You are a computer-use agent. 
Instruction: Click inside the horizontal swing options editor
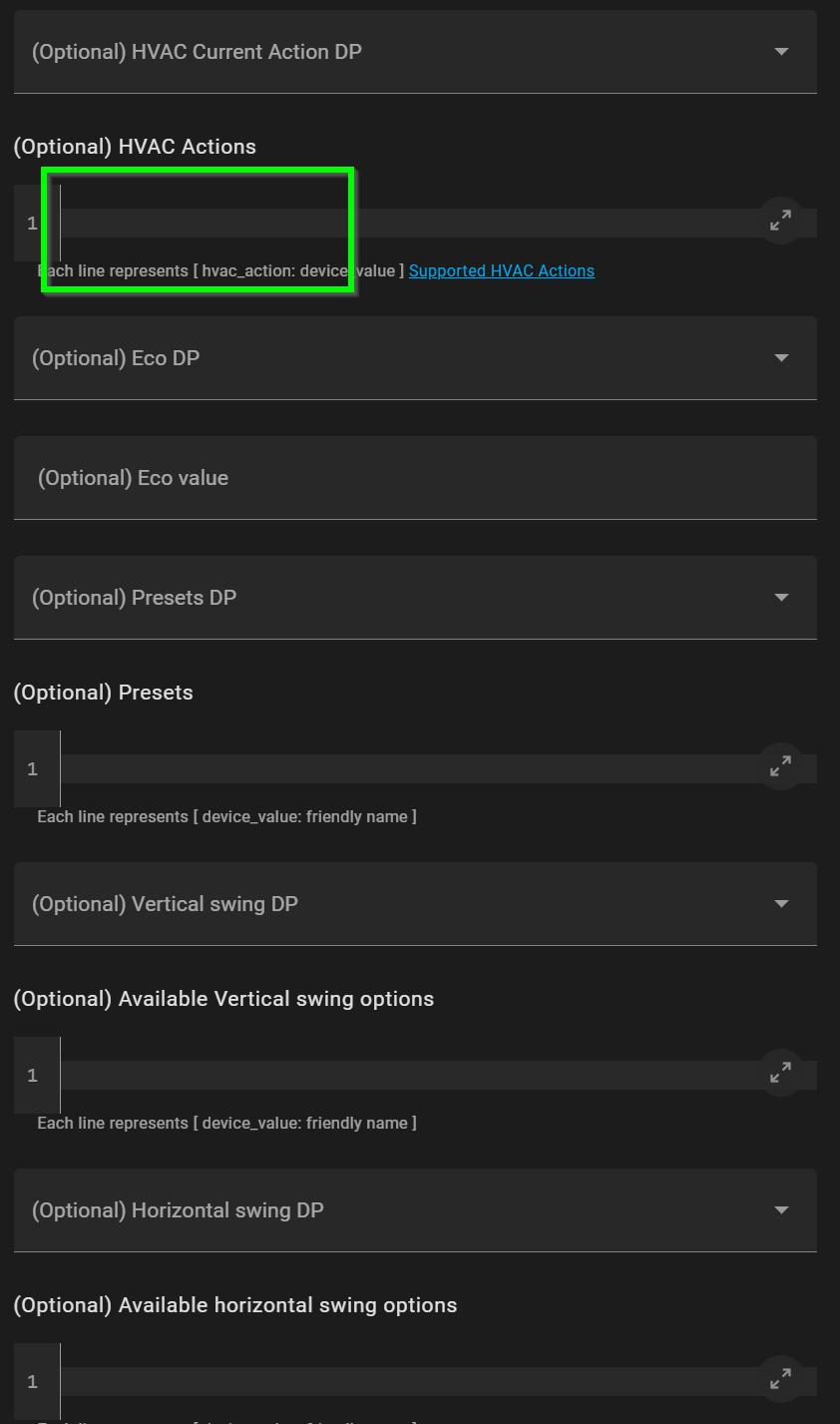(409, 1381)
